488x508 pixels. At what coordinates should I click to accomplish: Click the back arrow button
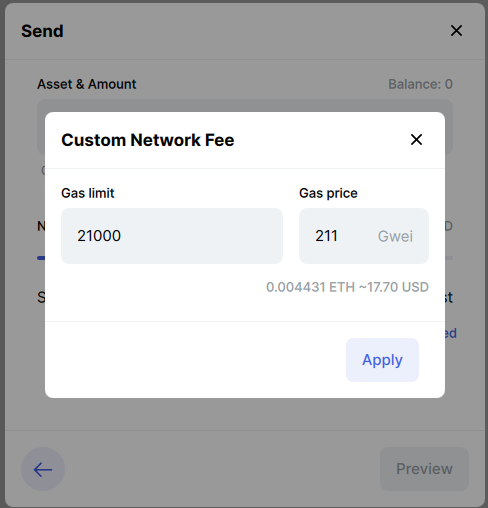(43, 469)
